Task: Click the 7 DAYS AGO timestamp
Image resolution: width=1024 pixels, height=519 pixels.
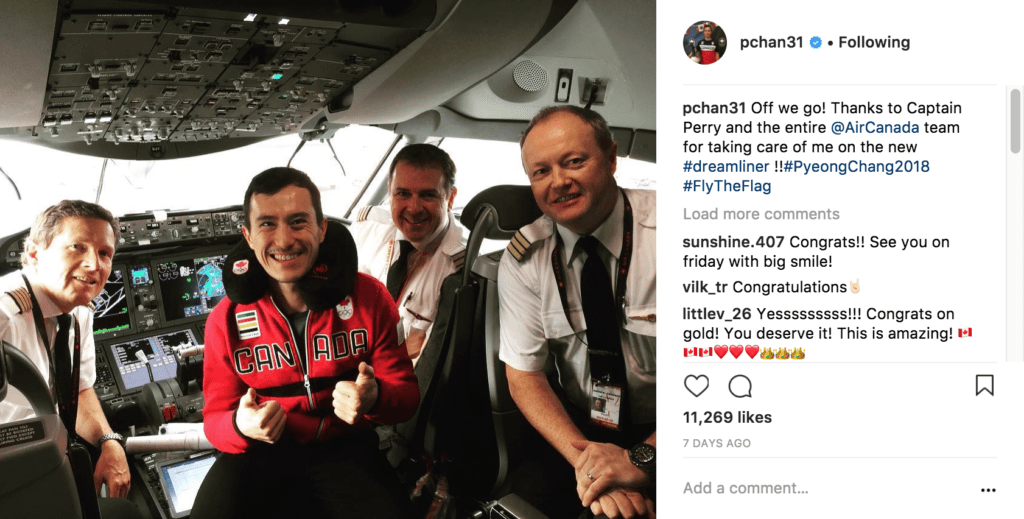Action: [716, 443]
